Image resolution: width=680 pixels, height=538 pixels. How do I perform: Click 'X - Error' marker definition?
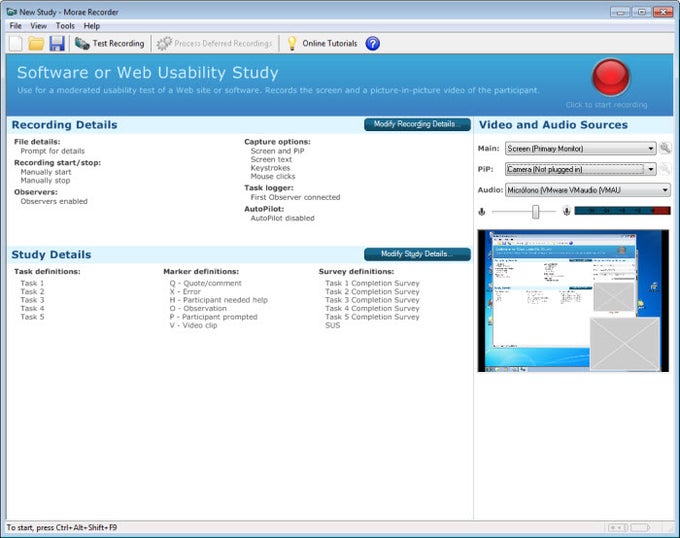185,292
